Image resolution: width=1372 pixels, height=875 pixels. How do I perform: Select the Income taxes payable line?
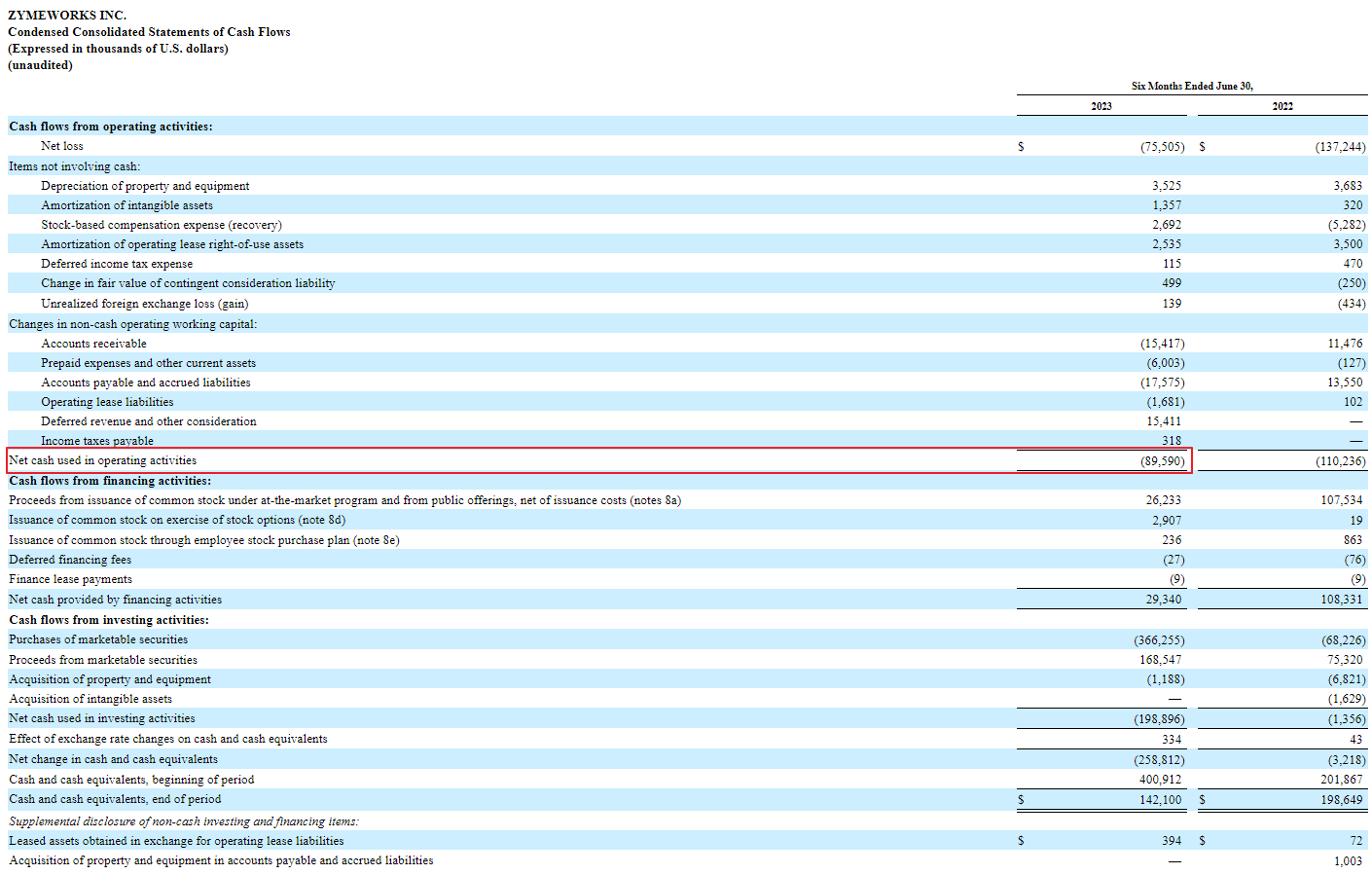tap(95, 441)
